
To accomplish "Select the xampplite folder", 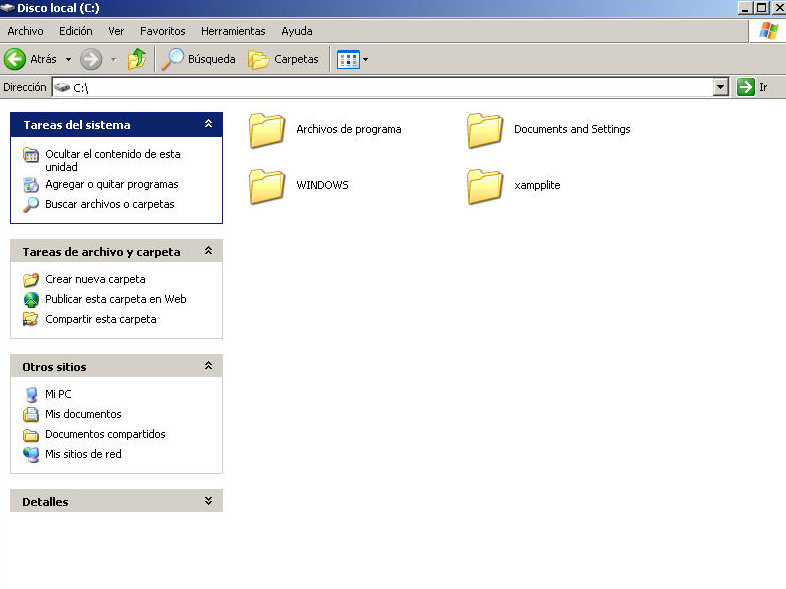I will click(x=485, y=186).
